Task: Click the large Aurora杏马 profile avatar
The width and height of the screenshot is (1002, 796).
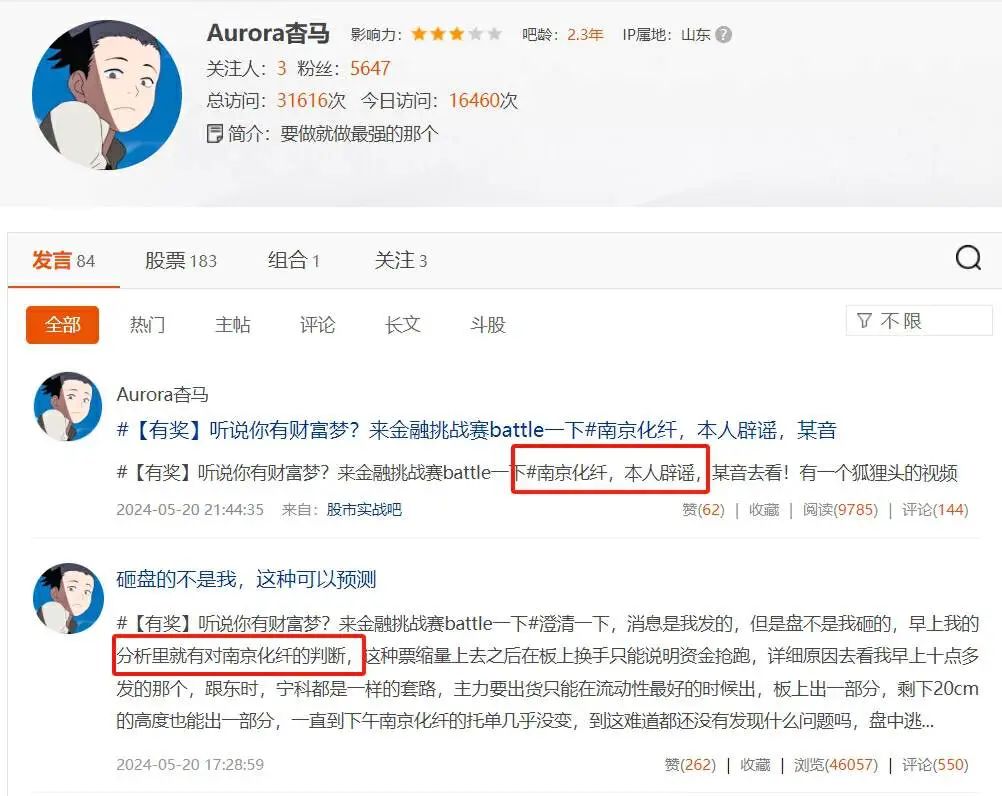Action: pyautogui.click(x=107, y=95)
